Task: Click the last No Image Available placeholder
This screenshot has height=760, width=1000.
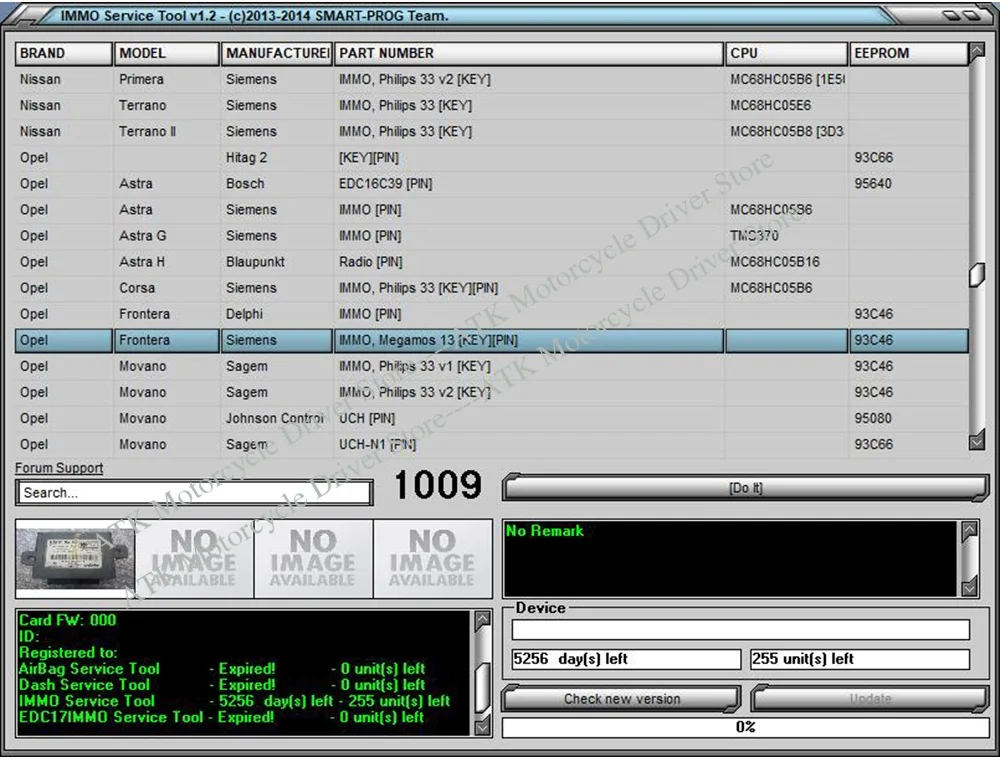Action: point(432,559)
